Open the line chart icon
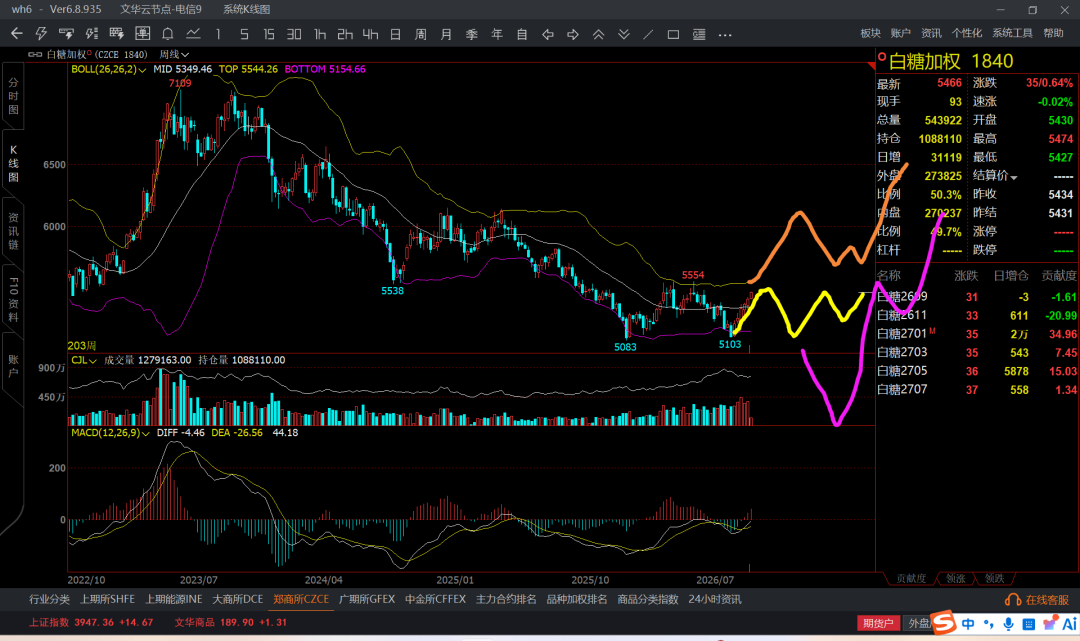This screenshot has width=1080, height=641. (x=193, y=34)
